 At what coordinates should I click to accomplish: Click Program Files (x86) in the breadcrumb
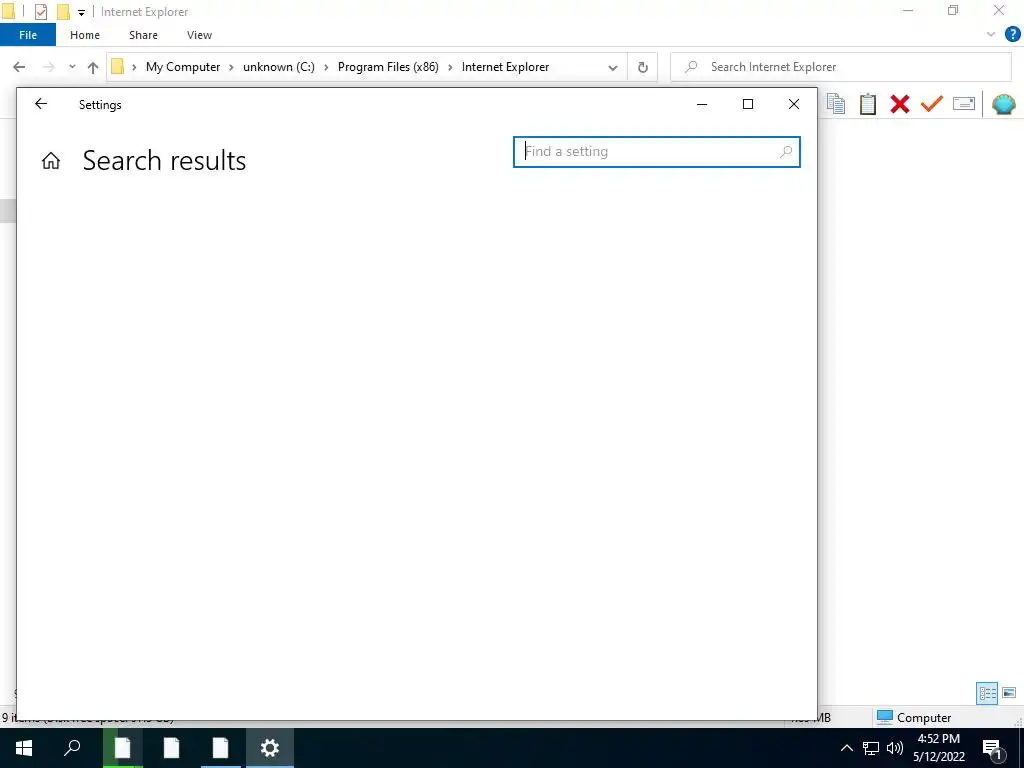tap(388, 67)
